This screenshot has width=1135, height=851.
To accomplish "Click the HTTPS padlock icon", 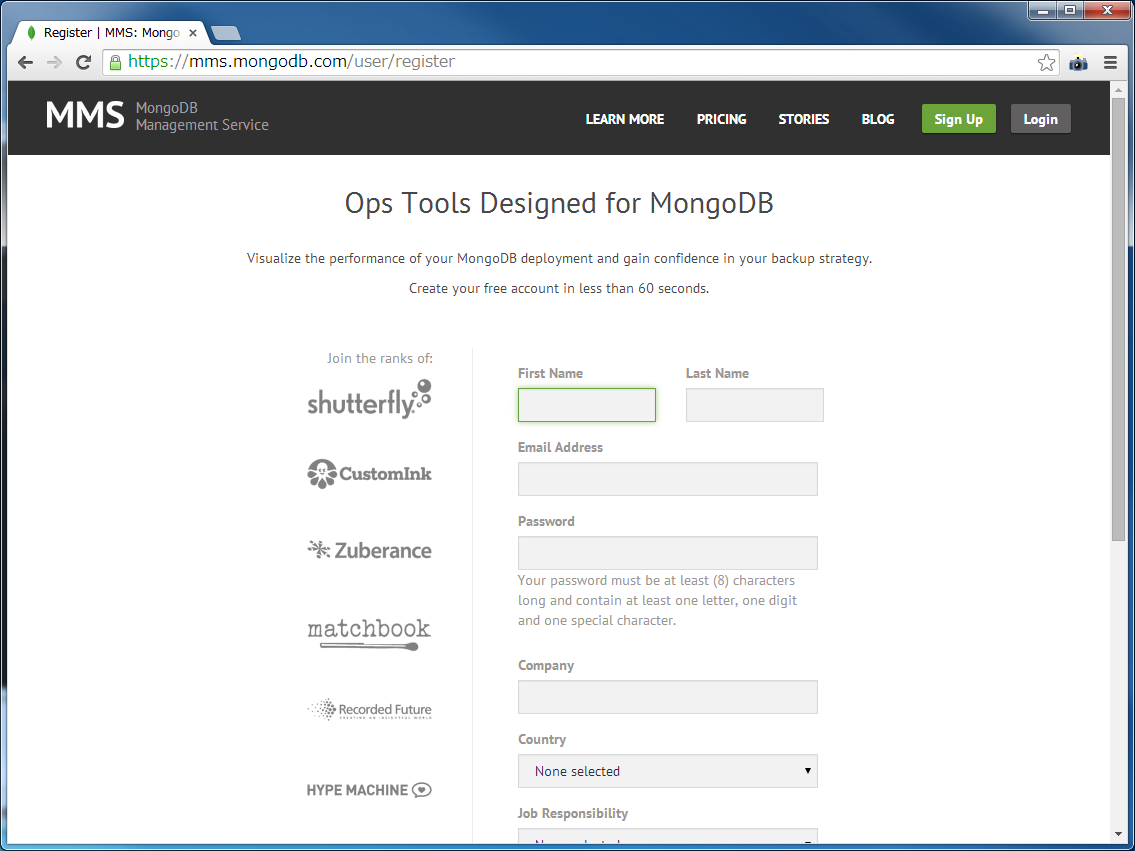I will [113, 61].
